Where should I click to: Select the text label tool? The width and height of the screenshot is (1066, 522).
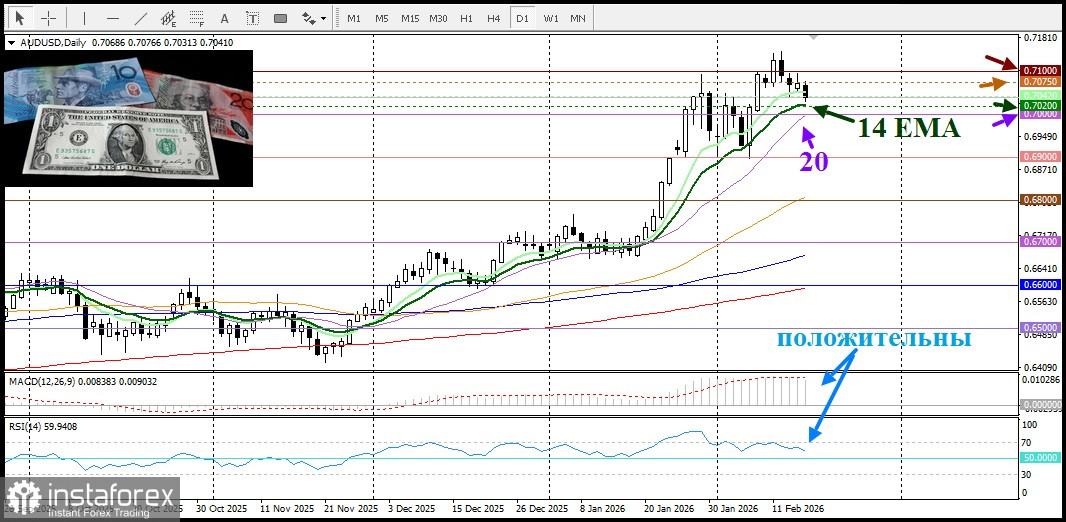tap(253, 18)
